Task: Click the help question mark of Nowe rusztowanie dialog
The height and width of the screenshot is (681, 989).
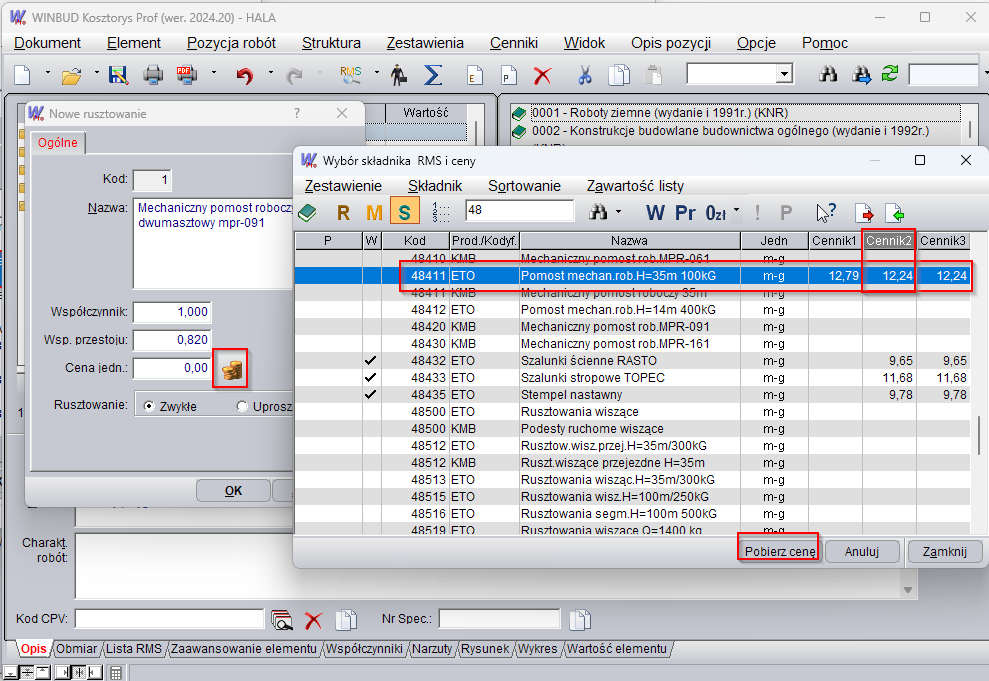Action: 297,113
